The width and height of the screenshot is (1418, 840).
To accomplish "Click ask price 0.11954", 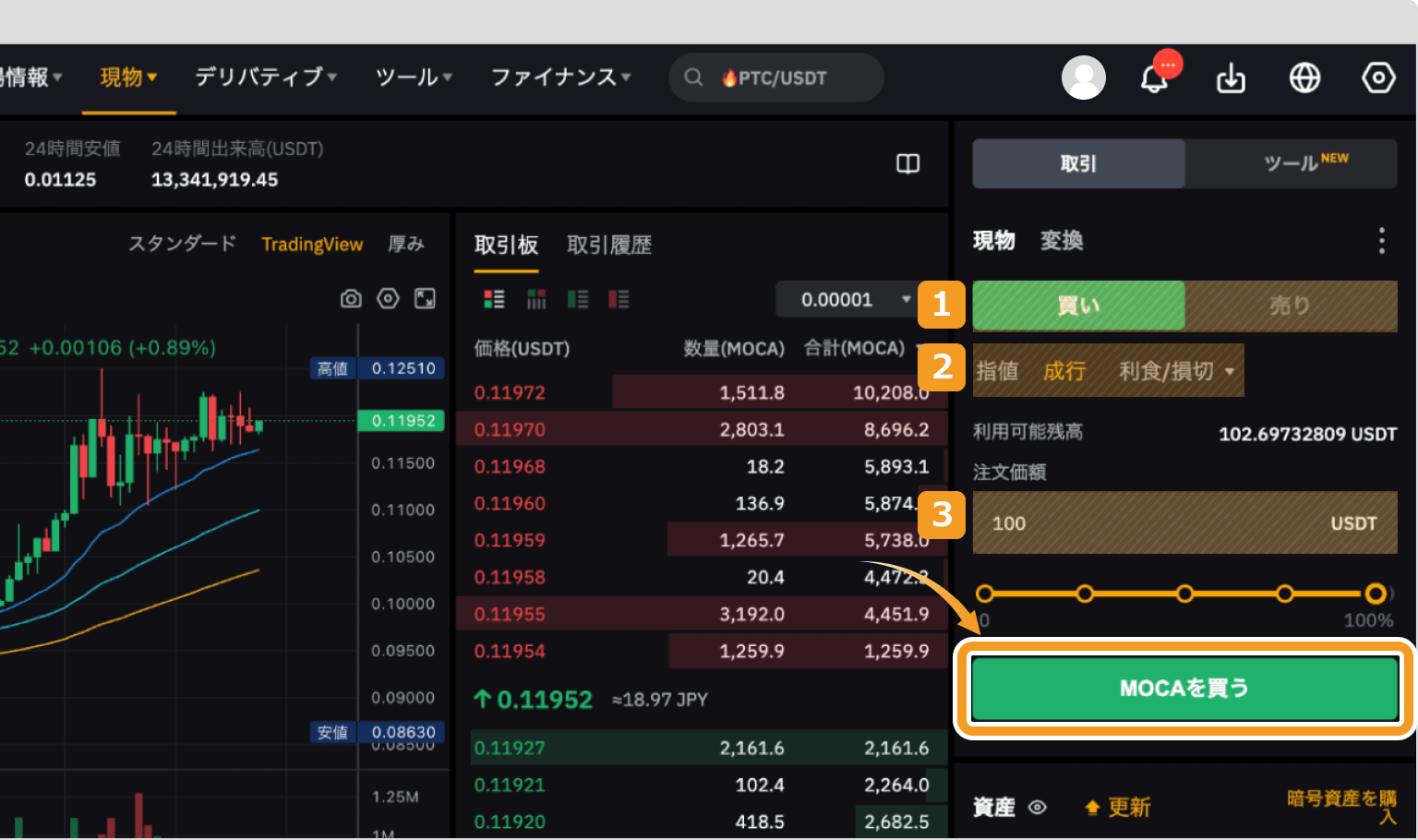I will [x=510, y=651].
